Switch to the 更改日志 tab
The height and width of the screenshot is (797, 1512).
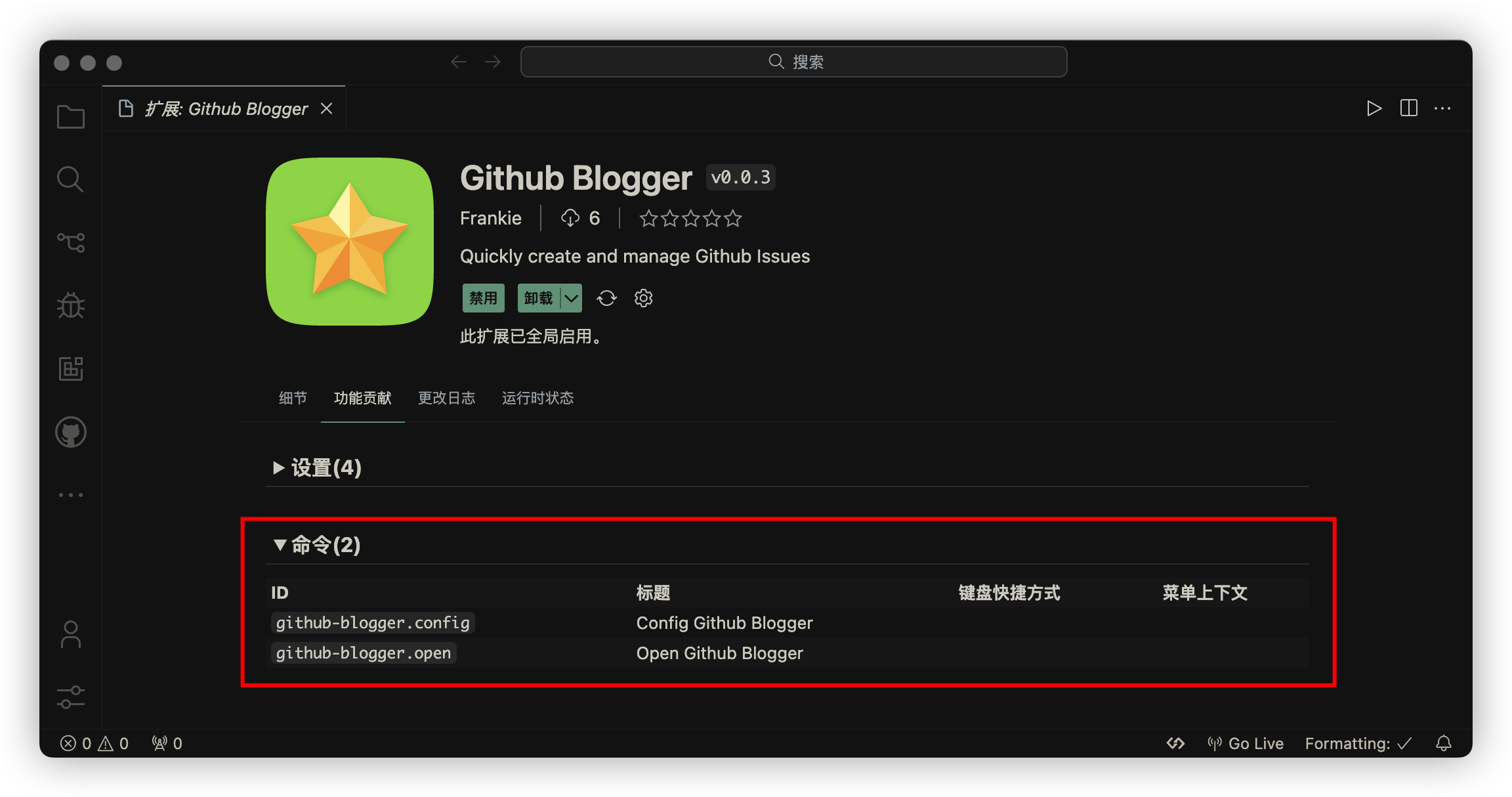pyautogui.click(x=446, y=398)
